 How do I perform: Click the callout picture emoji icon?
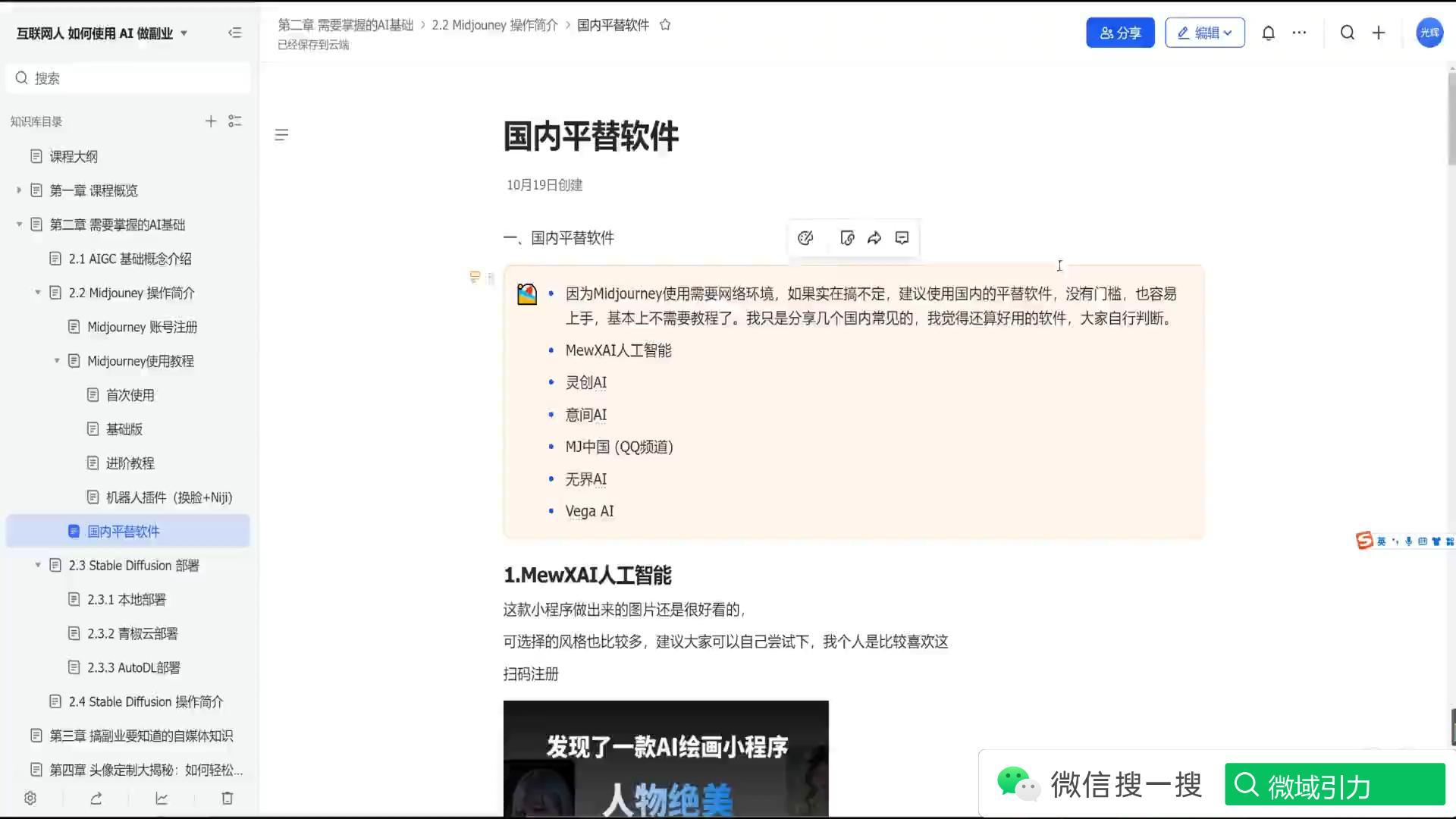[x=527, y=294]
